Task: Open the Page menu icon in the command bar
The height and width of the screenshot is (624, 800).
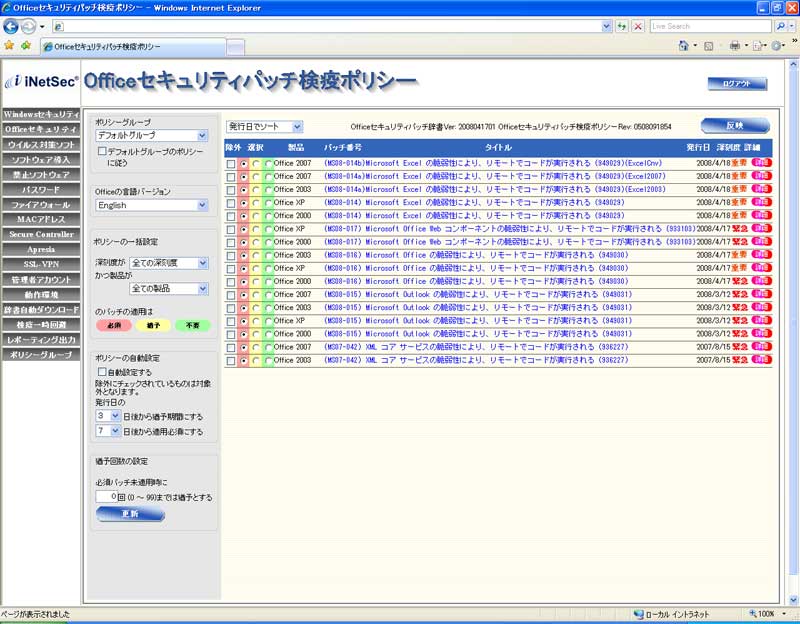Action: 758,46
